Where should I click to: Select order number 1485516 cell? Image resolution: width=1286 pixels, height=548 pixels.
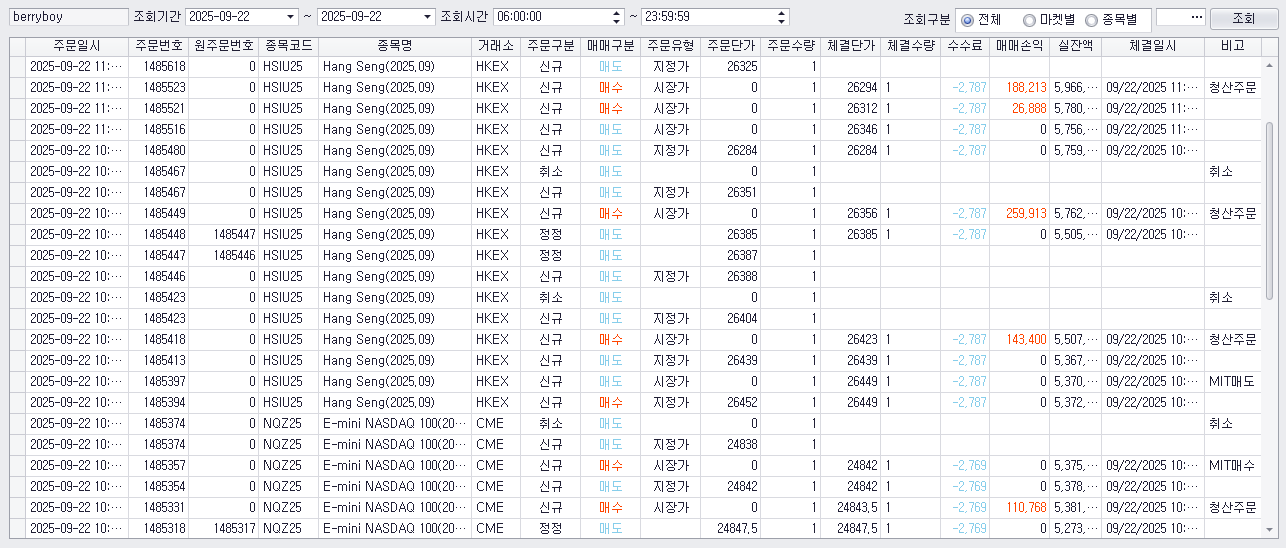[x=158, y=129]
